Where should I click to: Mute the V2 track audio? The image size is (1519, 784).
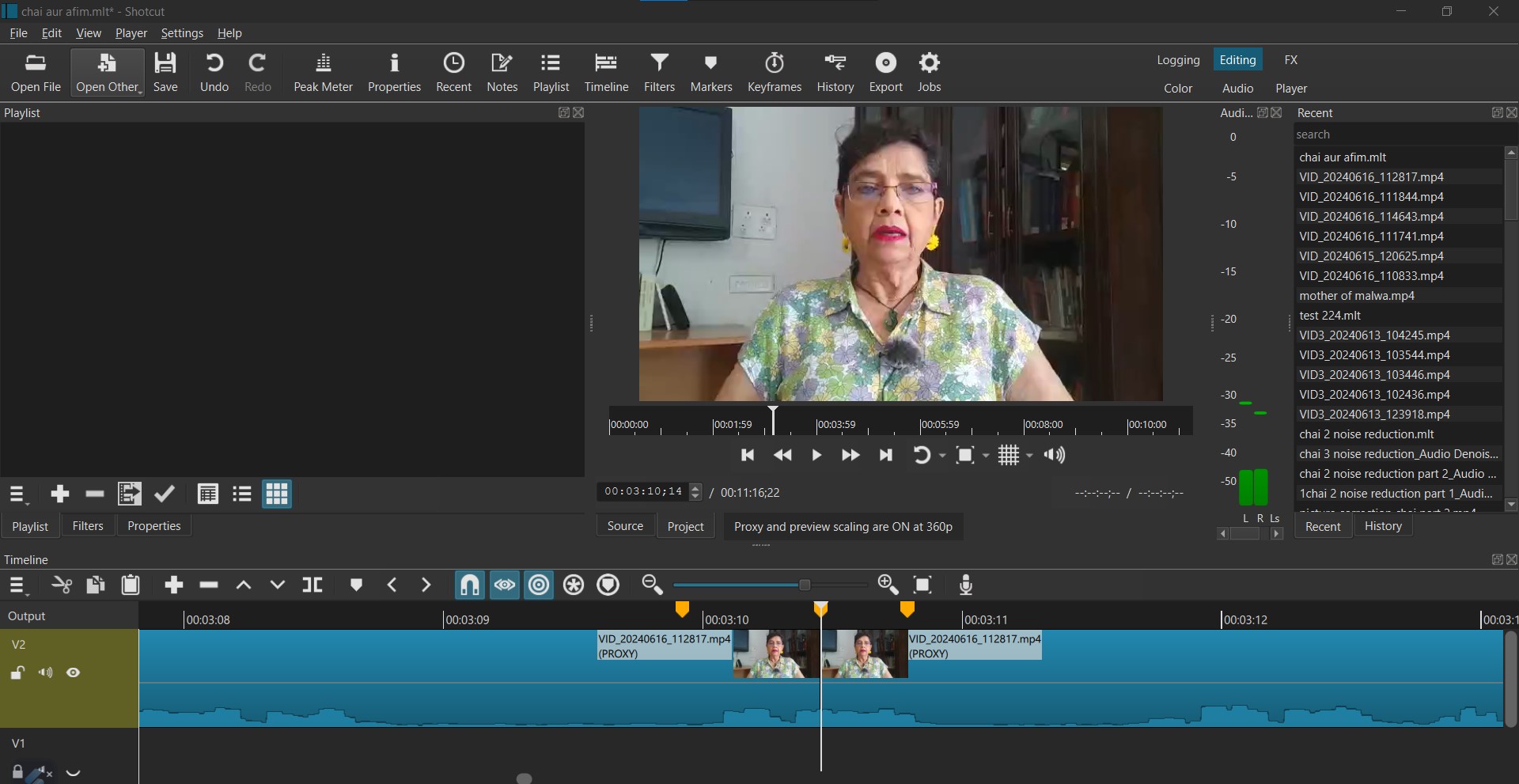coord(46,673)
